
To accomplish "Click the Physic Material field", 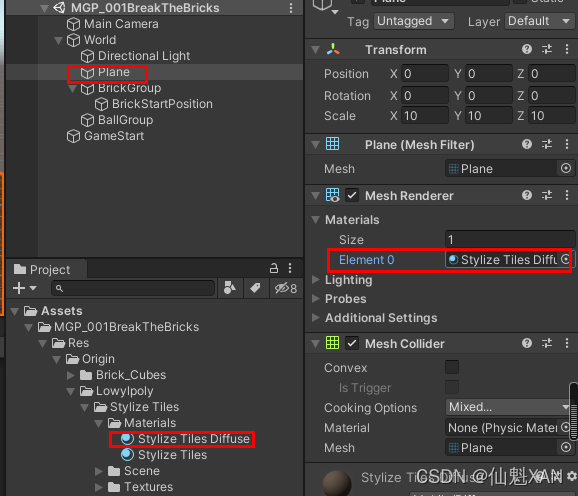I will [x=508, y=427].
